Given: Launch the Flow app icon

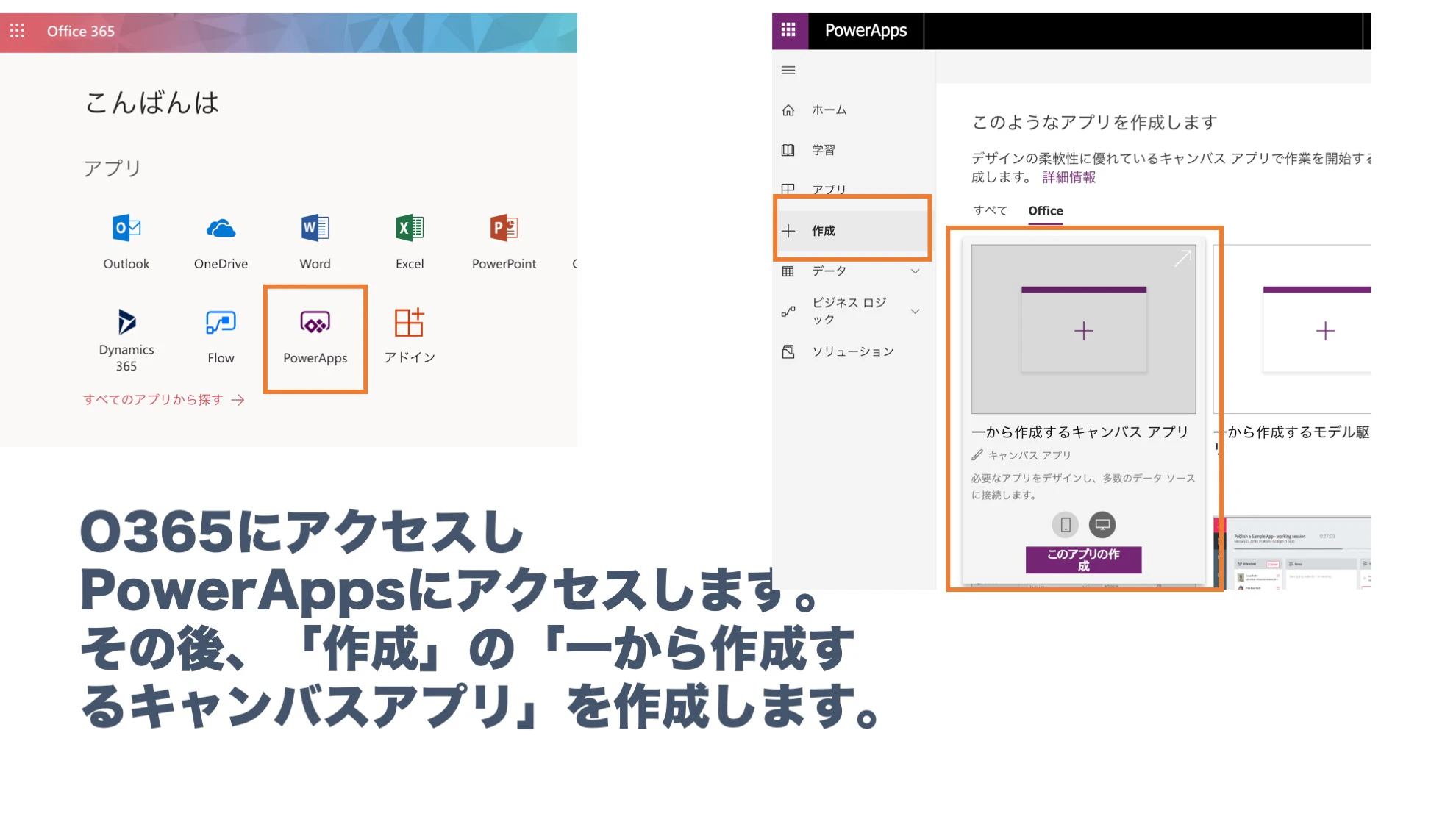Looking at the screenshot, I should point(221,322).
